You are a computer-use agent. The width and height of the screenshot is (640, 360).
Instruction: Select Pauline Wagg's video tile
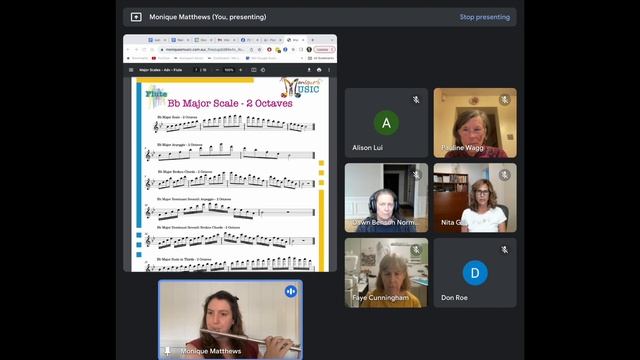[475, 123]
